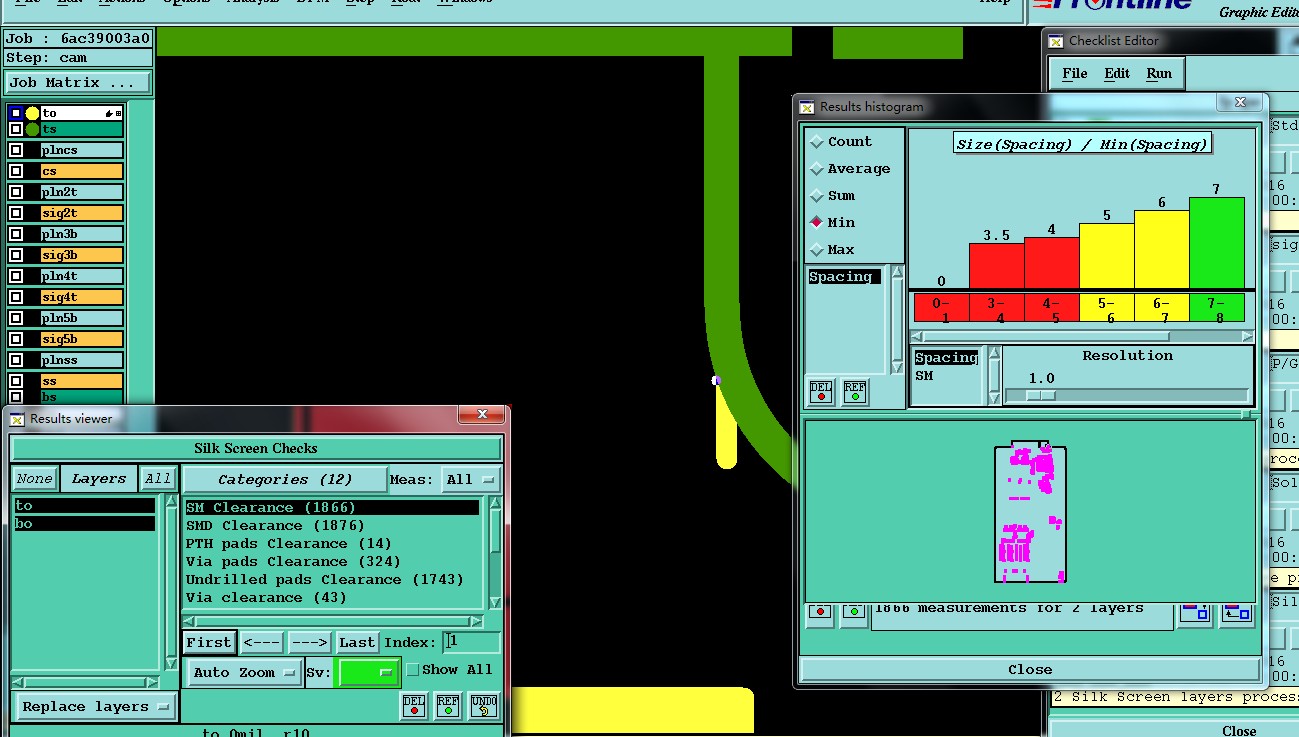
Task: Select layer bo in Layers list
Action: coord(84,524)
